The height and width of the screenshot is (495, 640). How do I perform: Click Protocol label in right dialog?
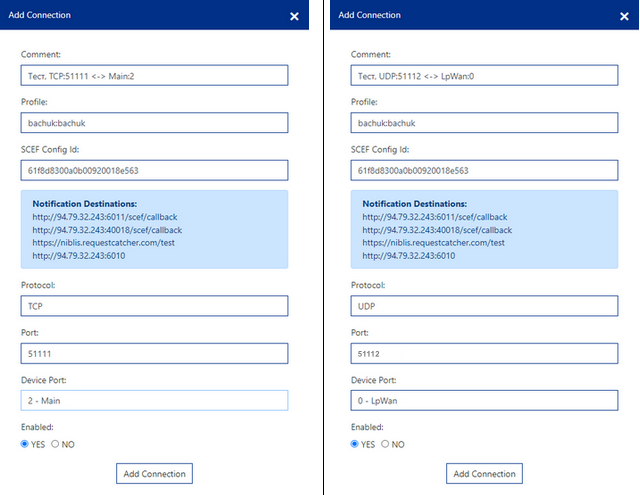pyautogui.click(x=368, y=285)
